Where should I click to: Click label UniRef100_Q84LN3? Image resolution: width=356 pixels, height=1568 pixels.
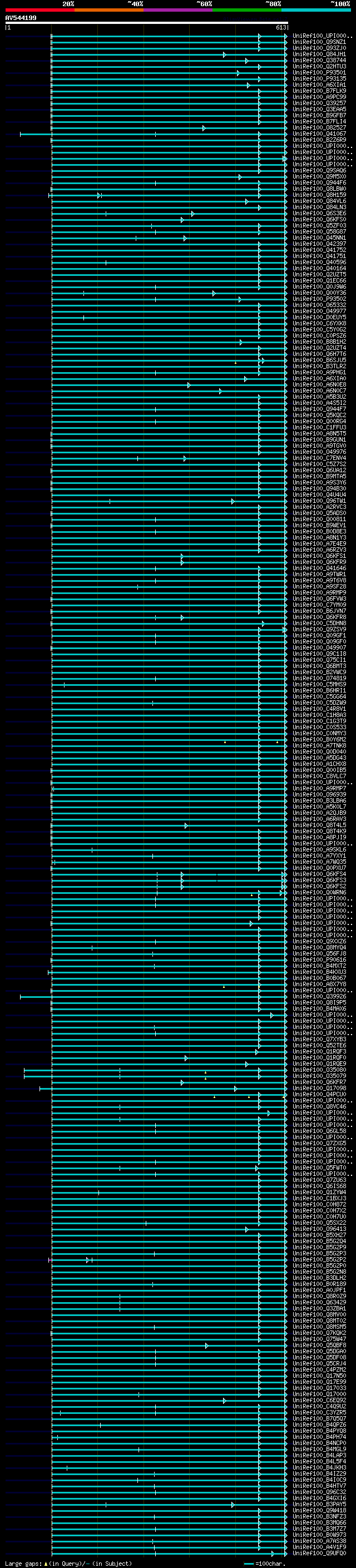[x=319, y=207]
